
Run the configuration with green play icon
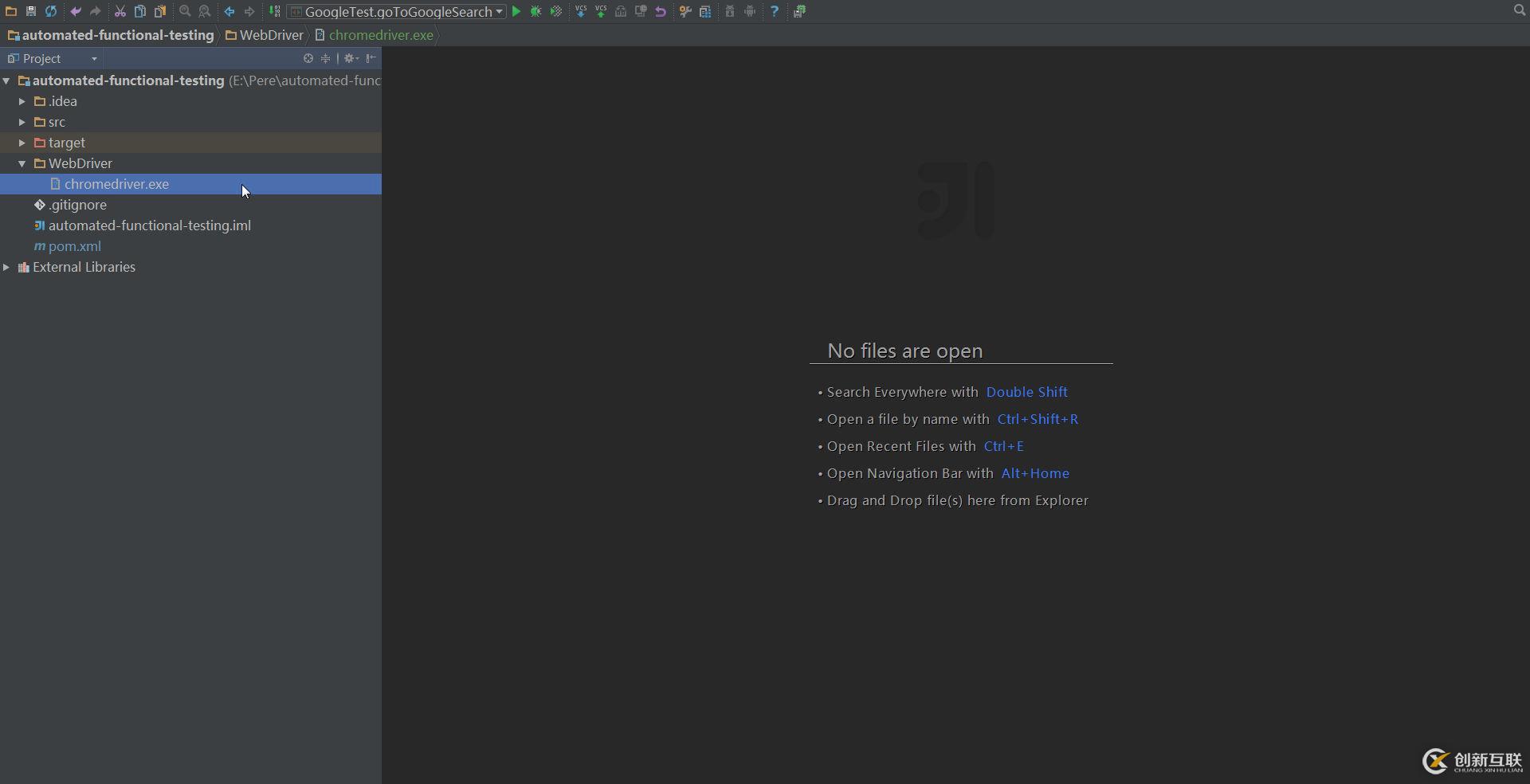[516, 11]
